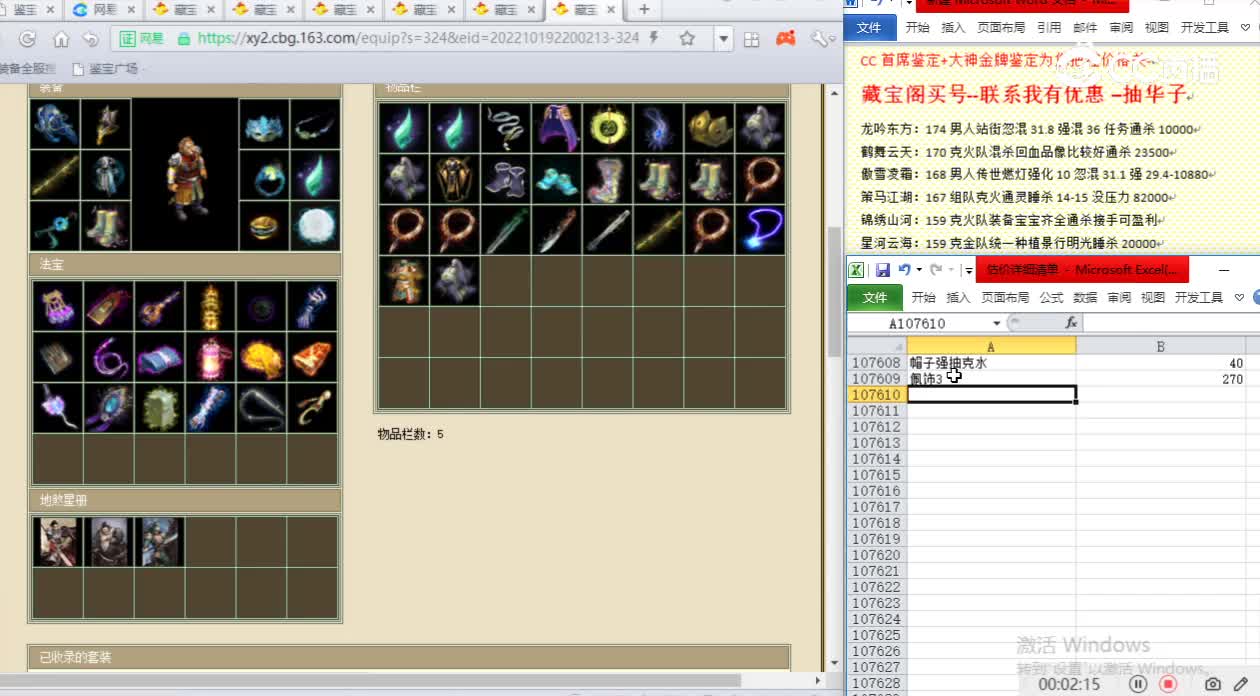The image size is (1260, 696).
Task: Click the browser undo-back arrow icon
Action: point(91,39)
